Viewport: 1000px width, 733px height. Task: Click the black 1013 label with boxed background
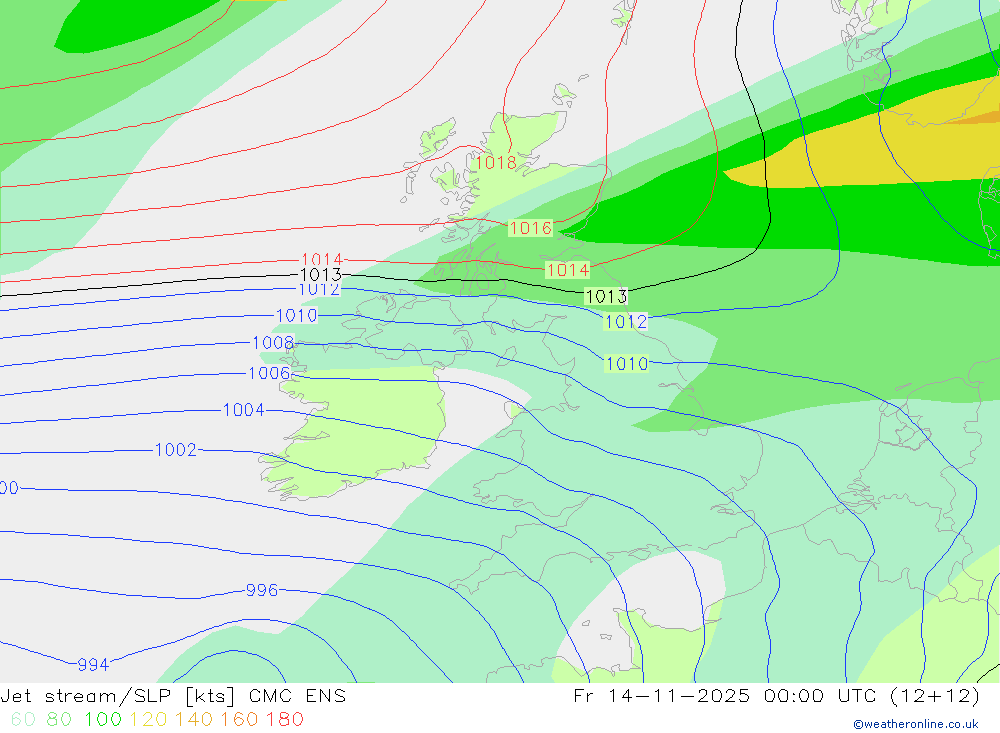(607, 296)
